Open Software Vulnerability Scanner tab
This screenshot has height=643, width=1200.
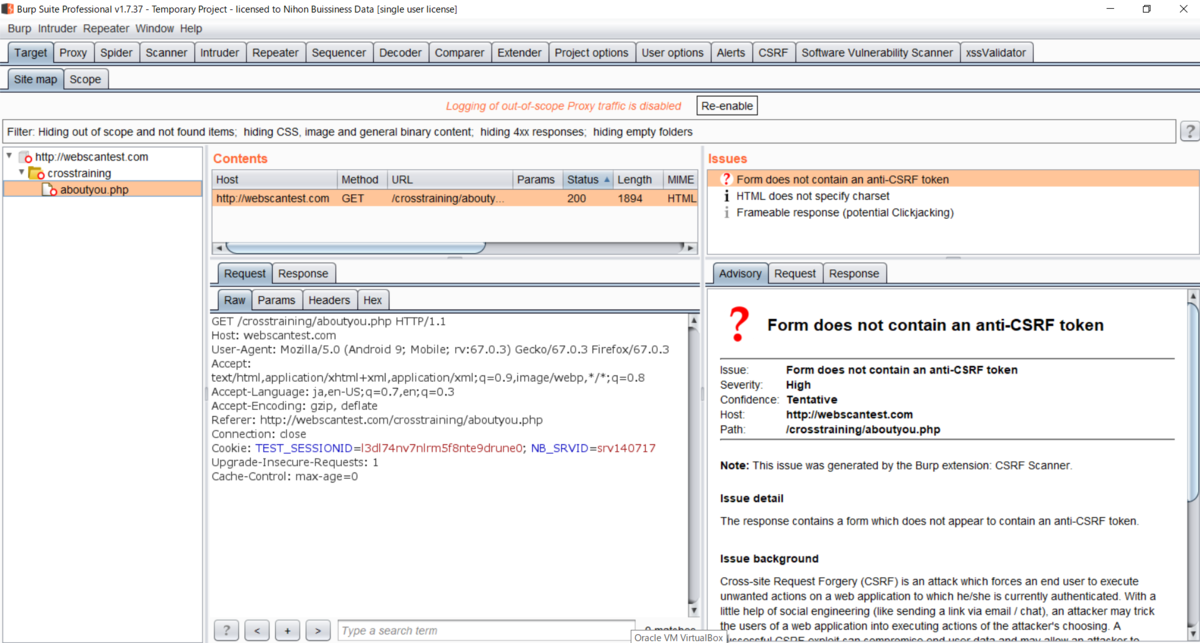pyautogui.click(x=877, y=53)
